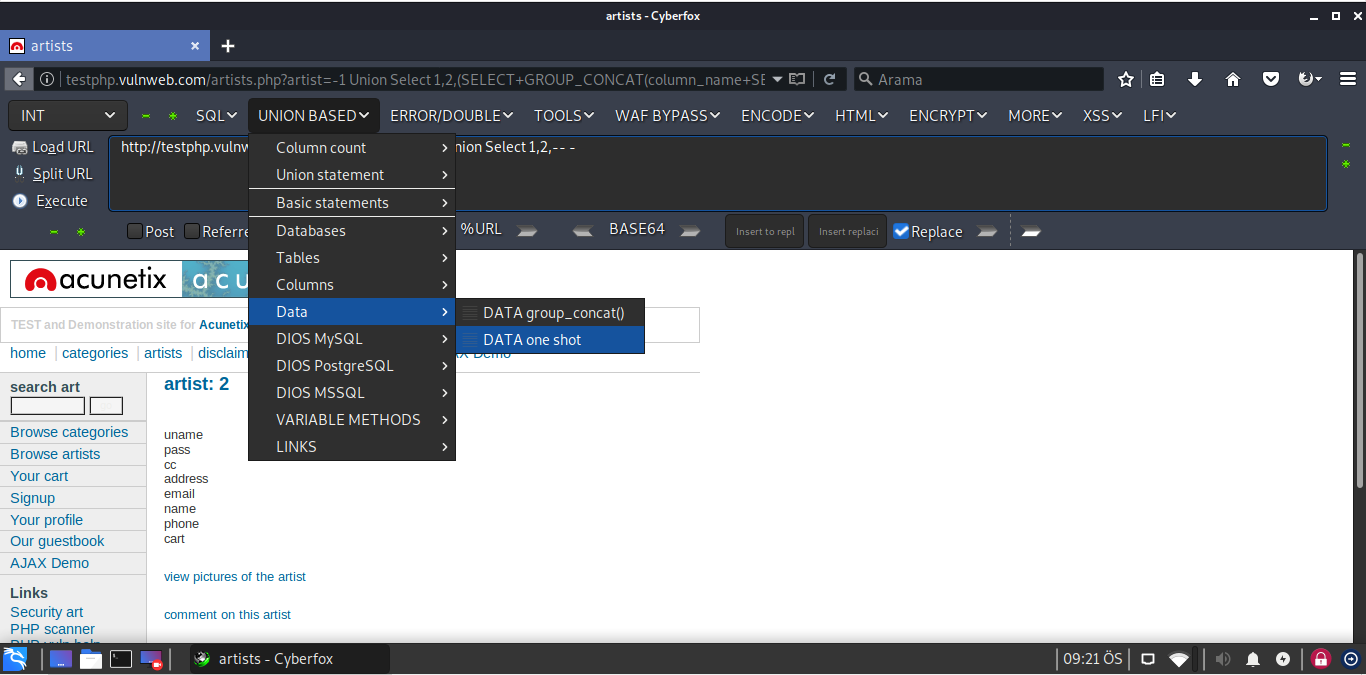Screen dimensions: 1366x675
Task: Open the INT injection type combo box
Action: 68,116
